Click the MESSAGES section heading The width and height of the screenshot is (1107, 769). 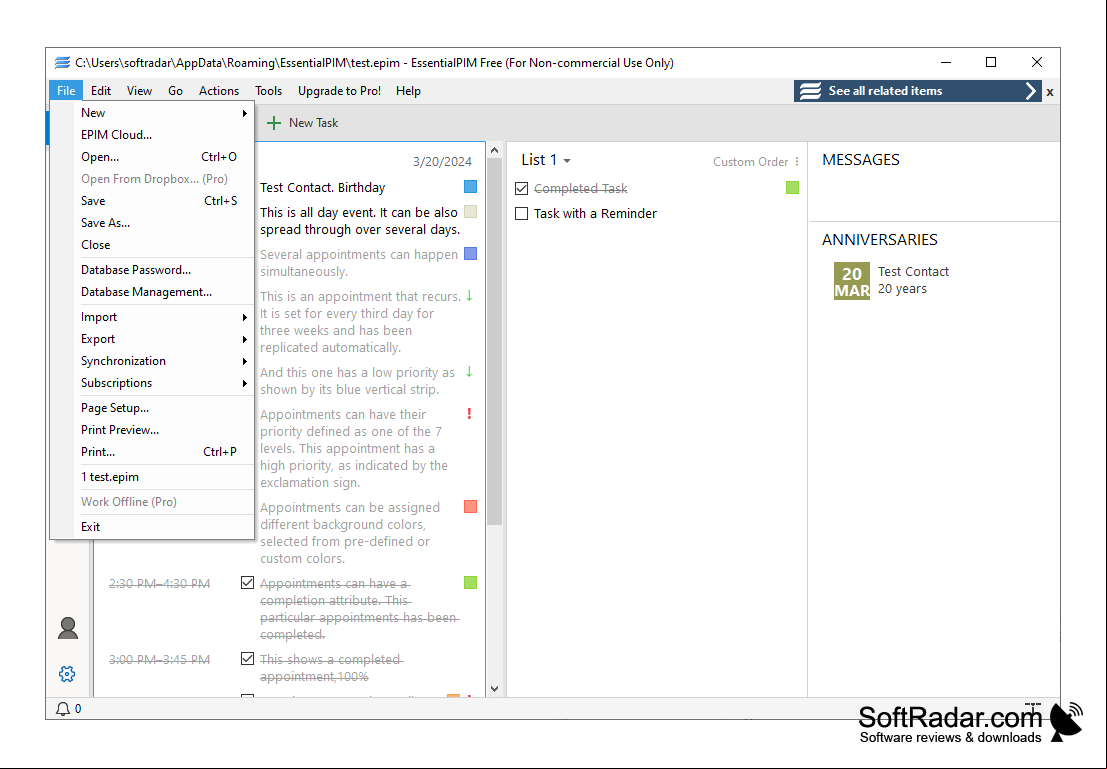click(861, 160)
